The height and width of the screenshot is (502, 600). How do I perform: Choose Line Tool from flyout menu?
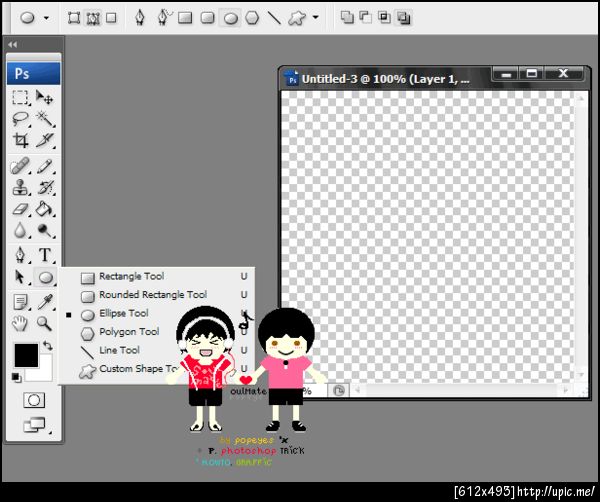(157, 350)
